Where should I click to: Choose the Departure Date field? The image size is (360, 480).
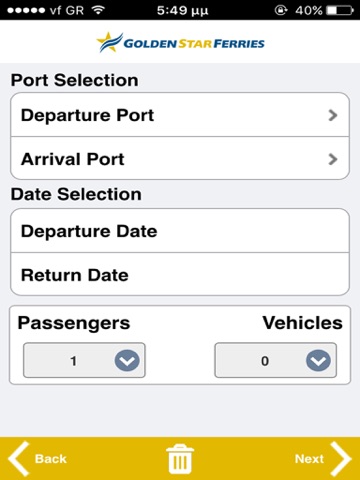180,231
